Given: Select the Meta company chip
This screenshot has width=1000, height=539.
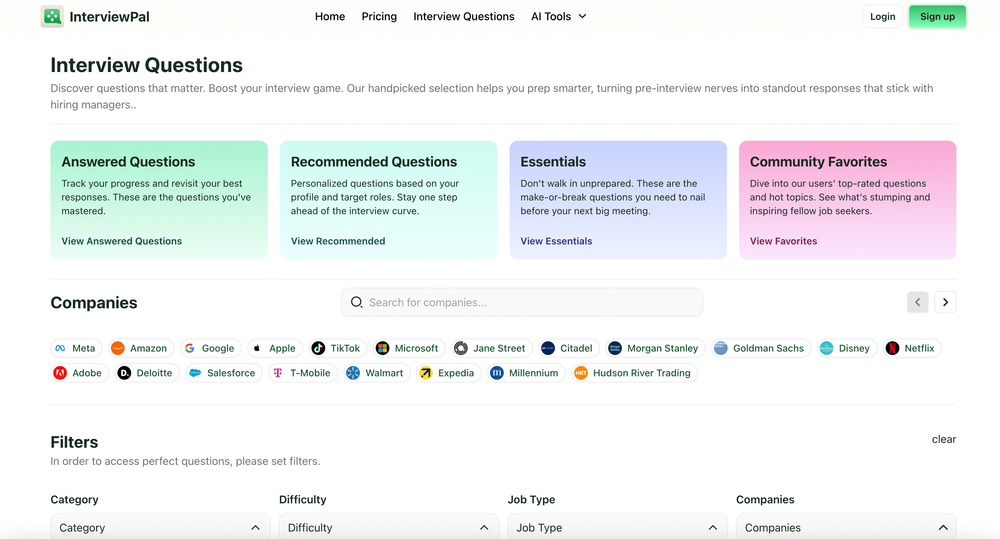Looking at the screenshot, I should click(75, 348).
